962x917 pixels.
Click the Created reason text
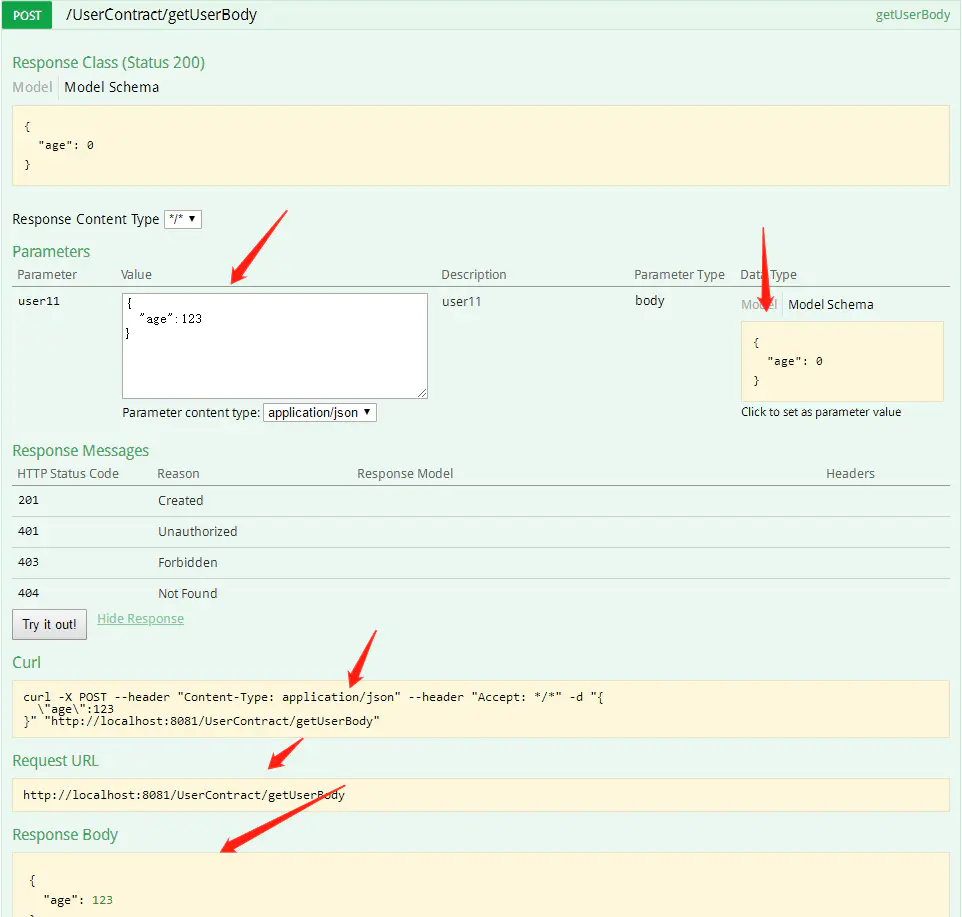[x=180, y=501]
